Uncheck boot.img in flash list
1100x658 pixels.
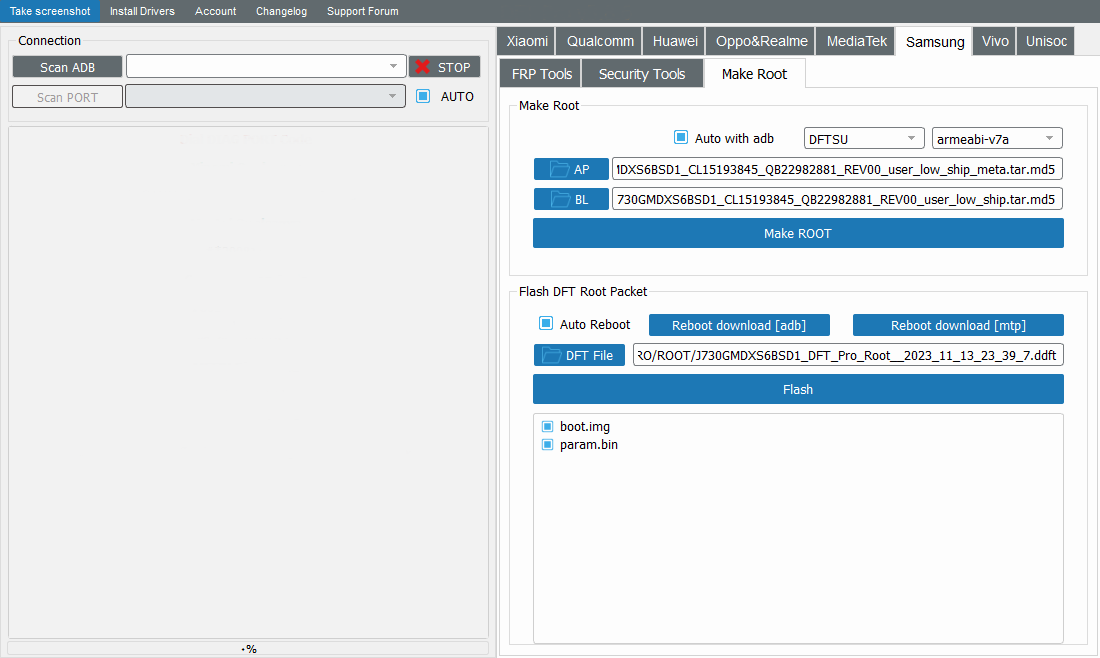coord(548,427)
